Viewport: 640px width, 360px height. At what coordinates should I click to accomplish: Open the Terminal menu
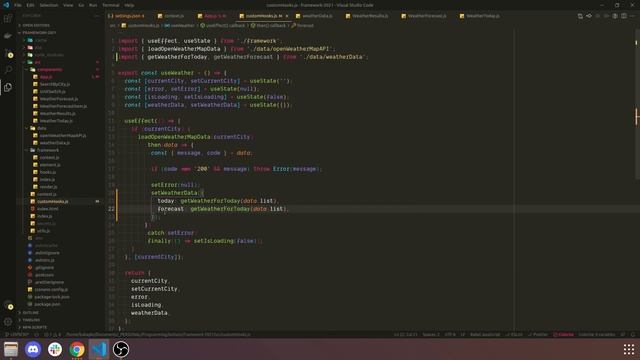point(111,5)
